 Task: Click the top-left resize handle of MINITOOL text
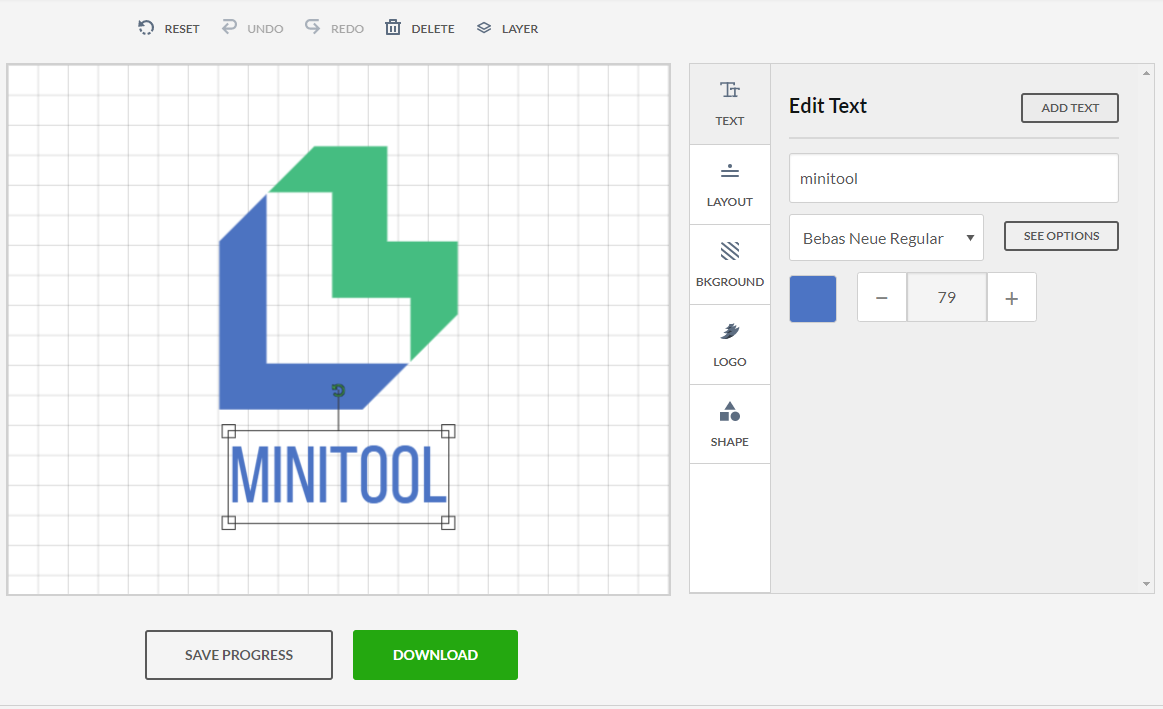click(x=228, y=432)
